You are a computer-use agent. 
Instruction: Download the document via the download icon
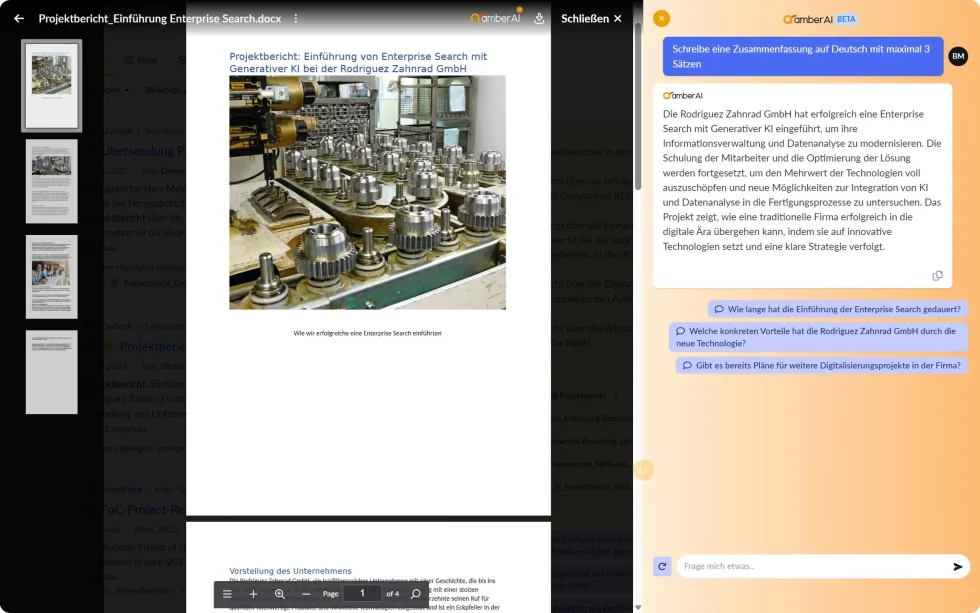click(540, 18)
